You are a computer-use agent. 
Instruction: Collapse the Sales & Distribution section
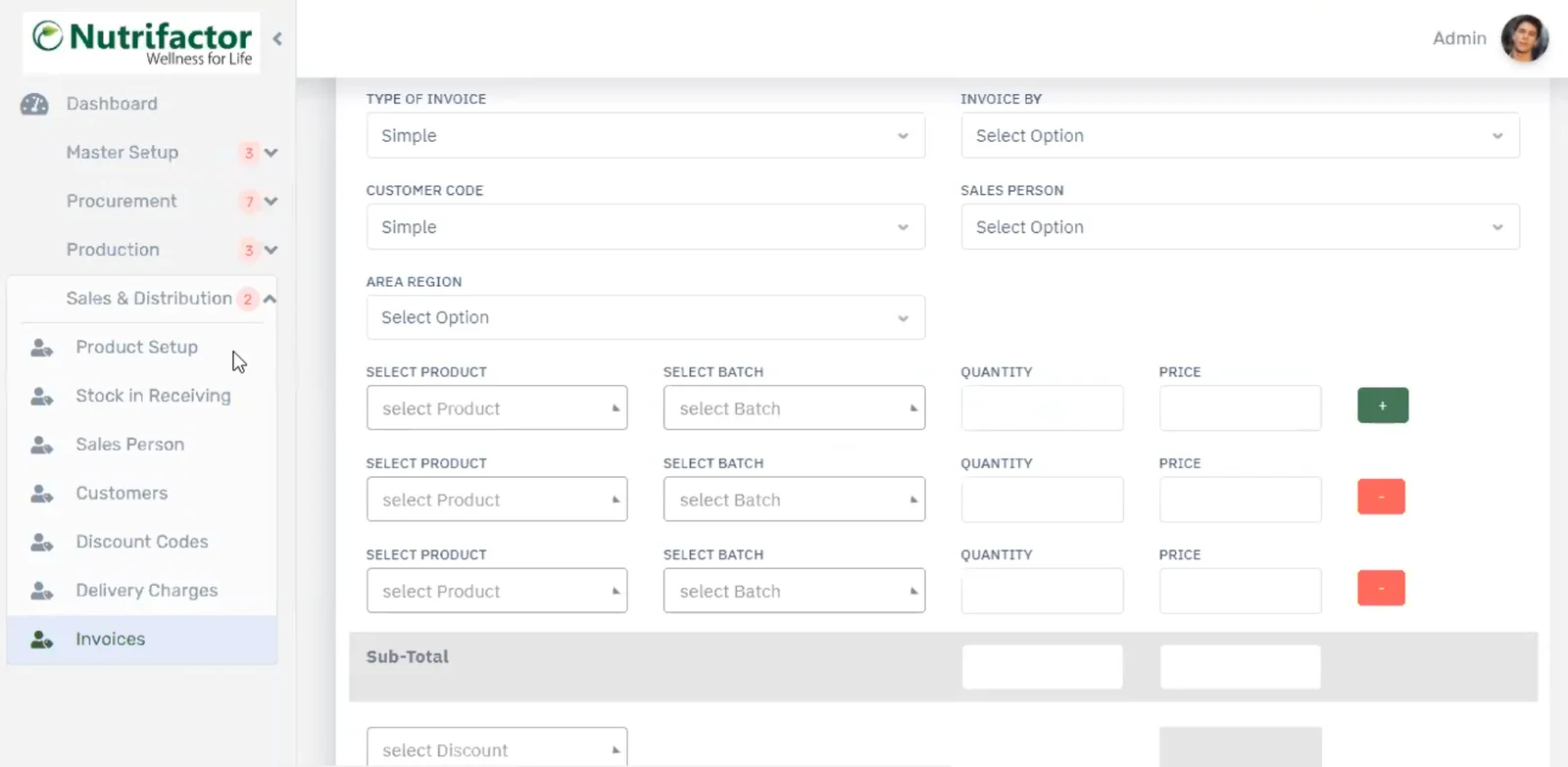269,299
